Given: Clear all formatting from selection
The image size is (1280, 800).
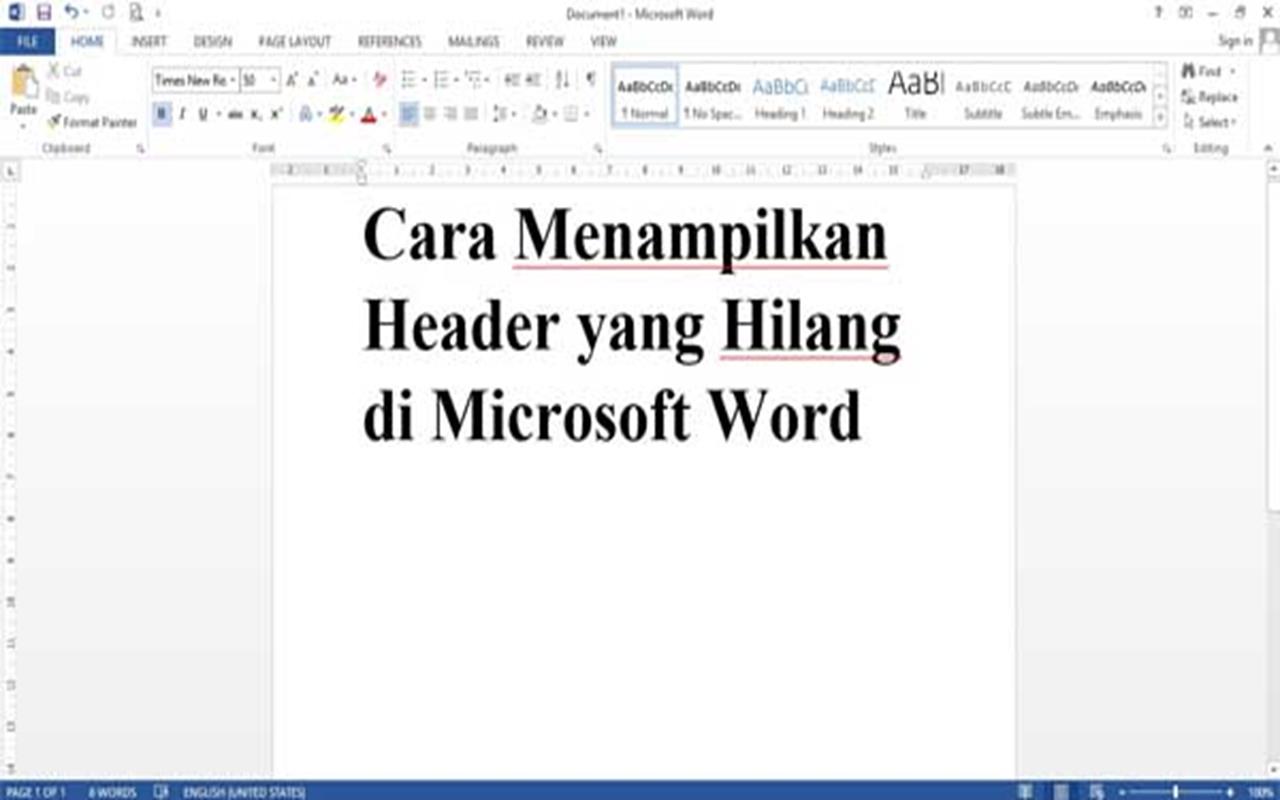Looking at the screenshot, I should pyautogui.click(x=379, y=80).
